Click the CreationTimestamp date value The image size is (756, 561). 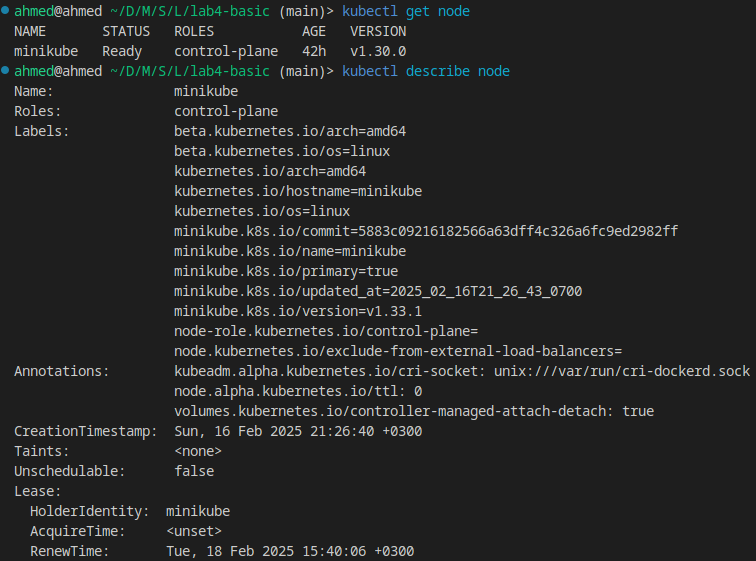(x=298, y=431)
